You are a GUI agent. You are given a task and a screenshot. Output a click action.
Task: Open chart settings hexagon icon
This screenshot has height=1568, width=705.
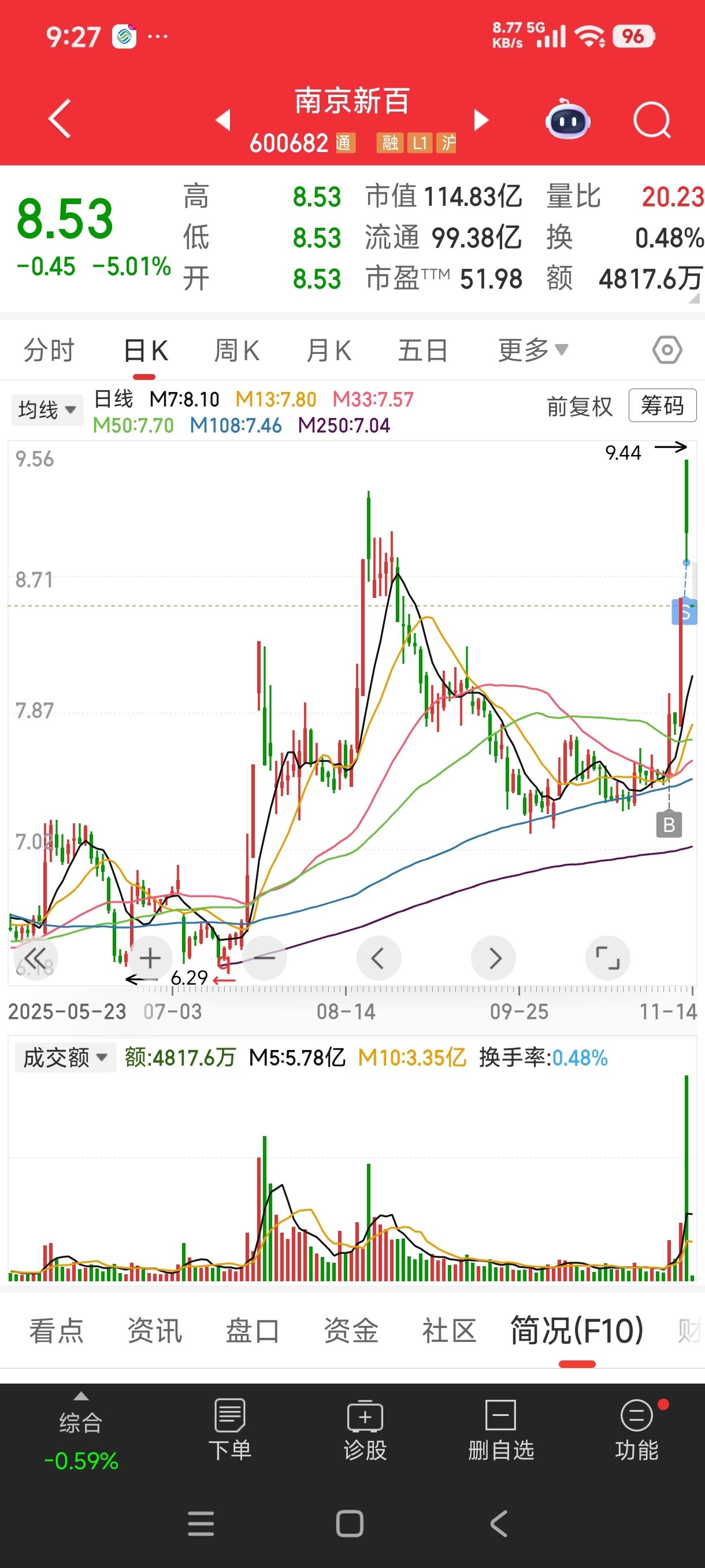coord(667,350)
